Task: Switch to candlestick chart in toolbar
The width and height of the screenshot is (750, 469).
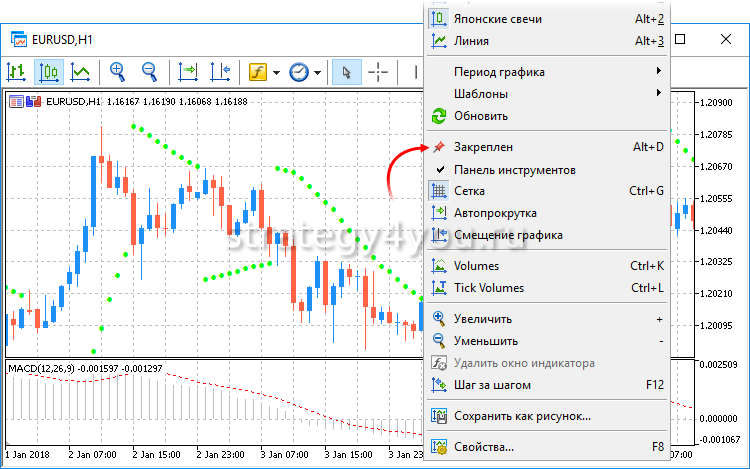Action: click(x=48, y=72)
